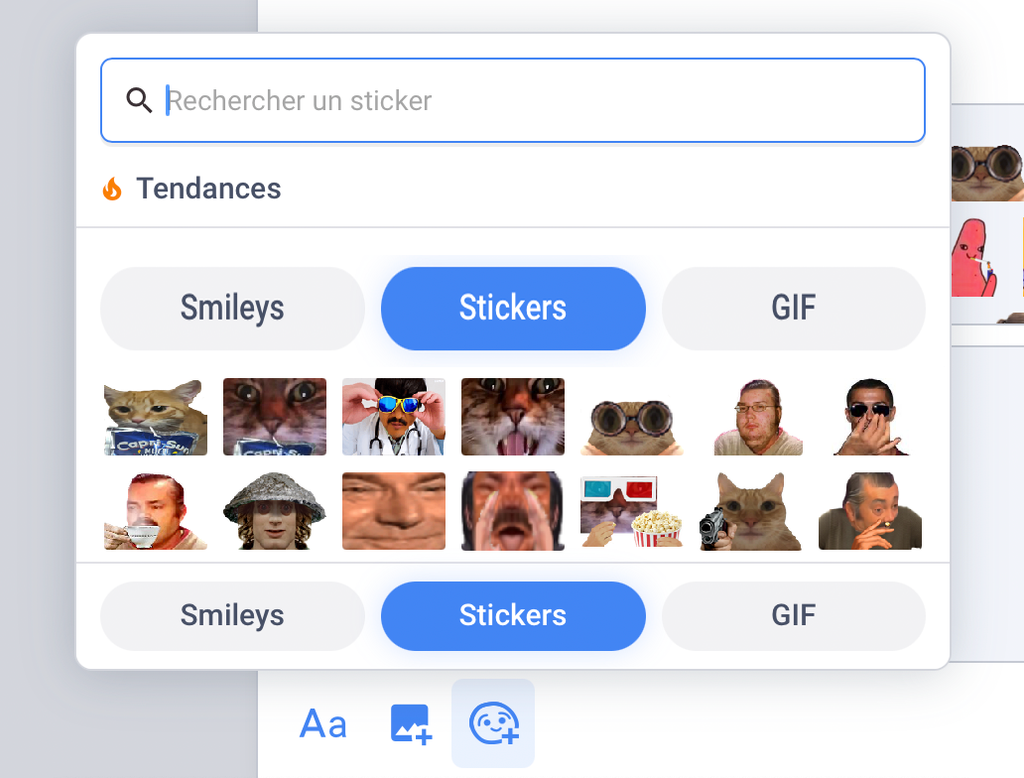Click the magnifying glass search icon
The height and width of the screenshot is (778, 1024).
tap(139, 100)
